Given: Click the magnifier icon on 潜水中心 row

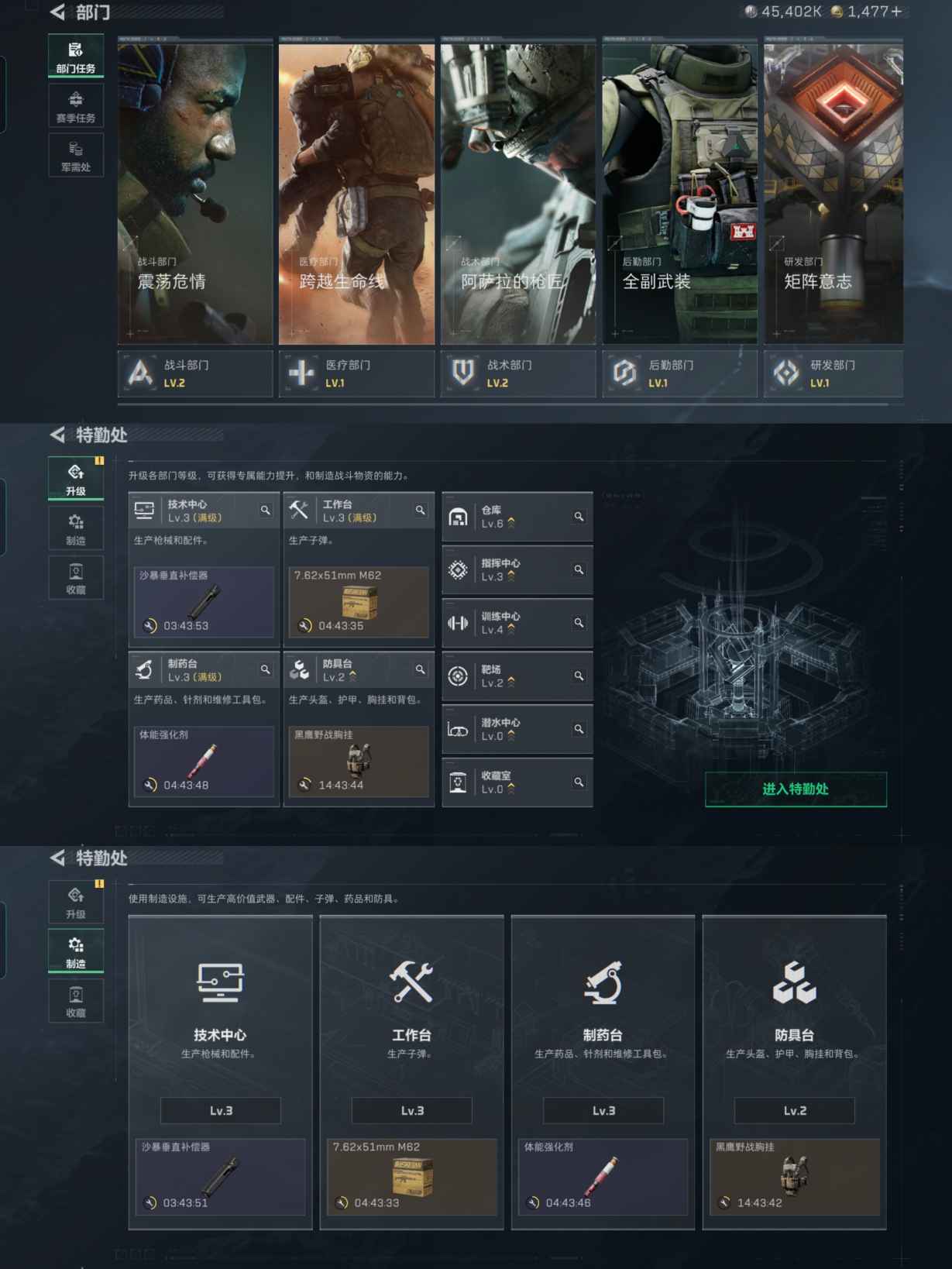Looking at the screenshot, I should point(579,729).
